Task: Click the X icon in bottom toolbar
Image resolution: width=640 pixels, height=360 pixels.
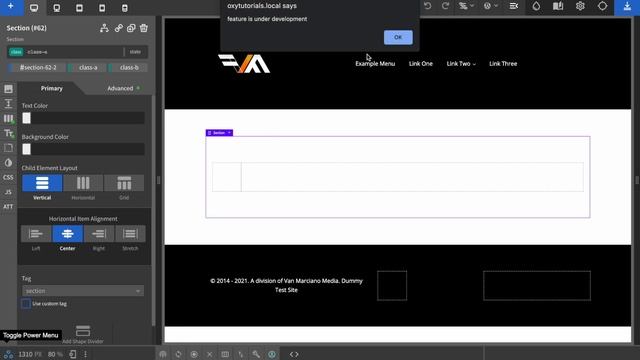Action: (x=209, y=354)
